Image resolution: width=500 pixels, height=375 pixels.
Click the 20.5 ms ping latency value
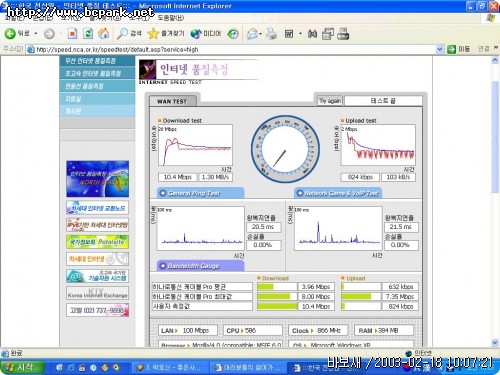coord(263,227)
